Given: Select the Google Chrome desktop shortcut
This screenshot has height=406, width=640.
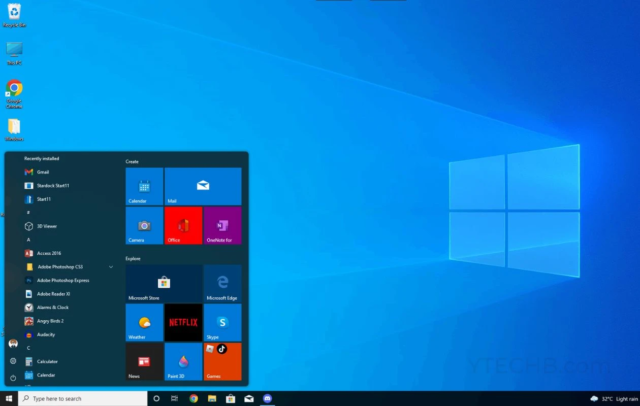Looking at the screenshot, I should pyautogui.click(x=14, y=94).
